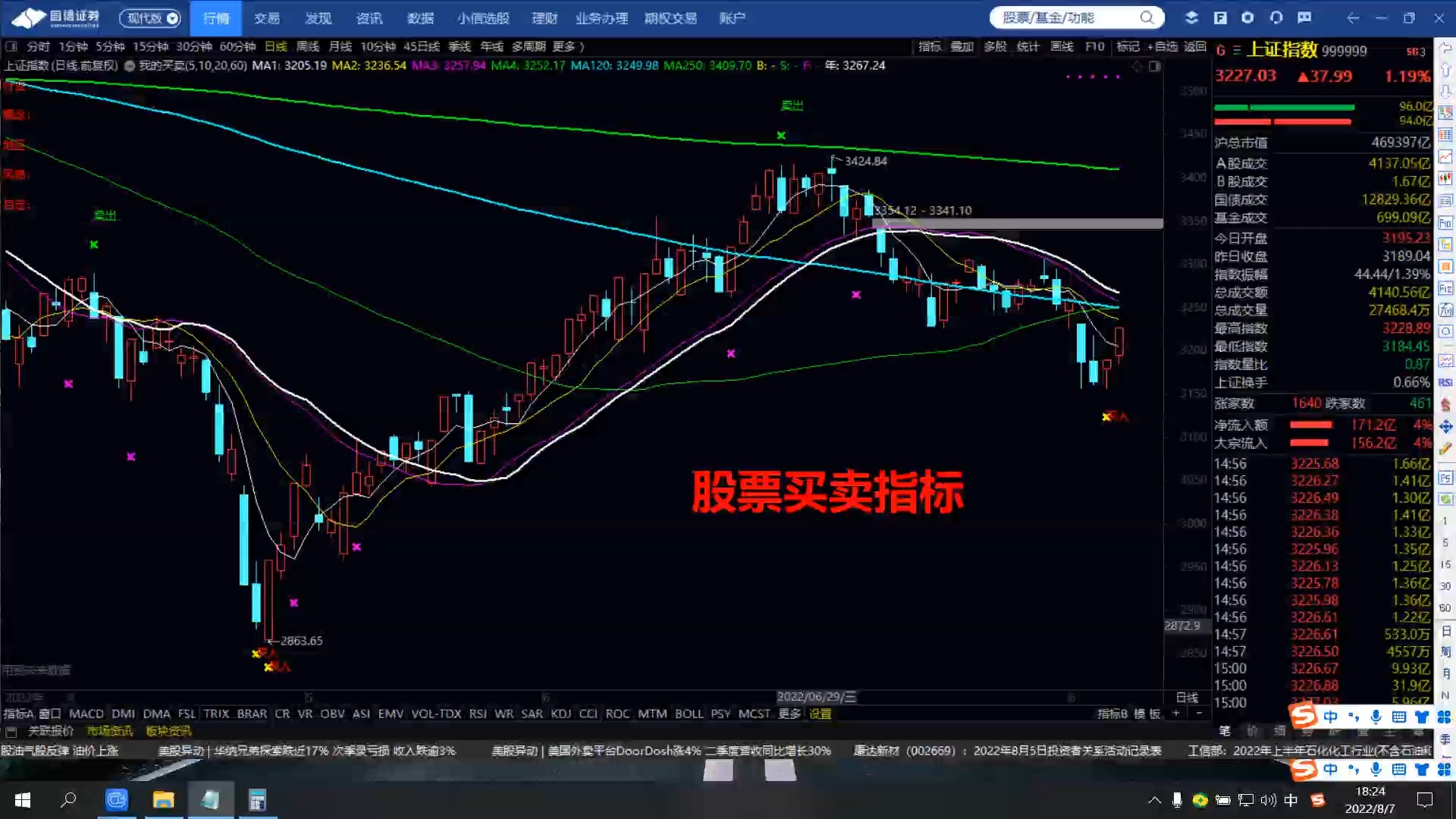
Task: Open the 关联报价 panel tab
Action: tap(51, 731)
